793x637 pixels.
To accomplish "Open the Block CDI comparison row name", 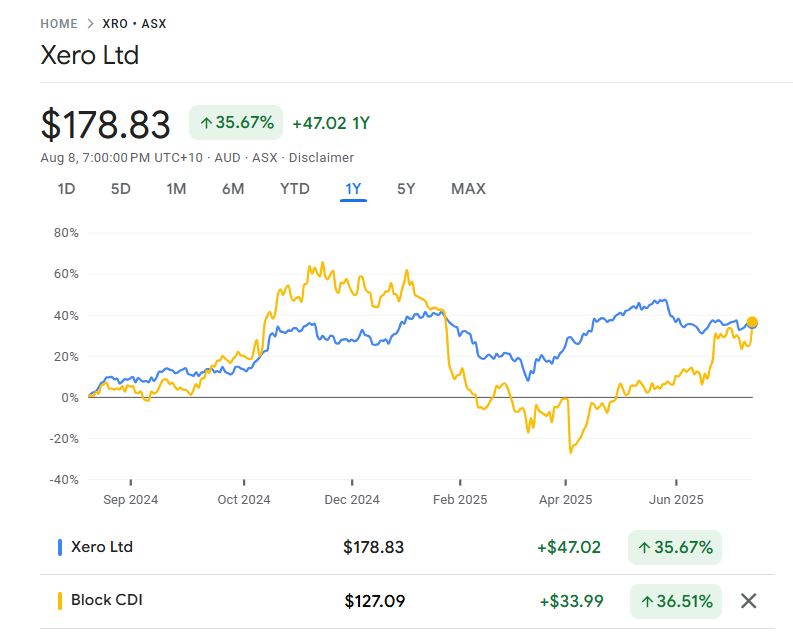I will point(107,600).
